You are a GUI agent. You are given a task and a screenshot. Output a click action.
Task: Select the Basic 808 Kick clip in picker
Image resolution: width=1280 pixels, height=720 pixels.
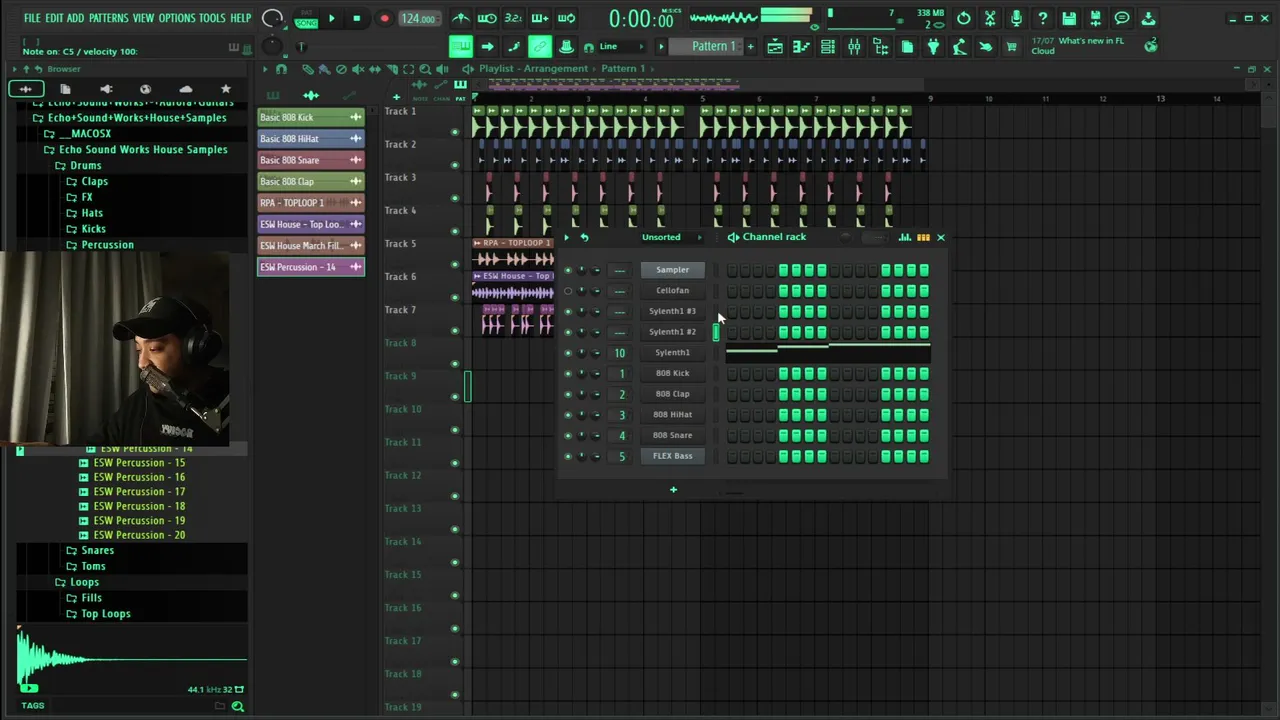[x=311, y=118]
